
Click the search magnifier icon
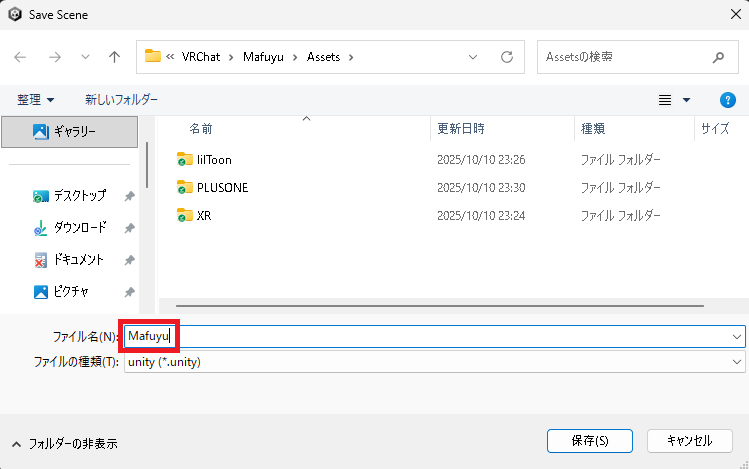718,57
